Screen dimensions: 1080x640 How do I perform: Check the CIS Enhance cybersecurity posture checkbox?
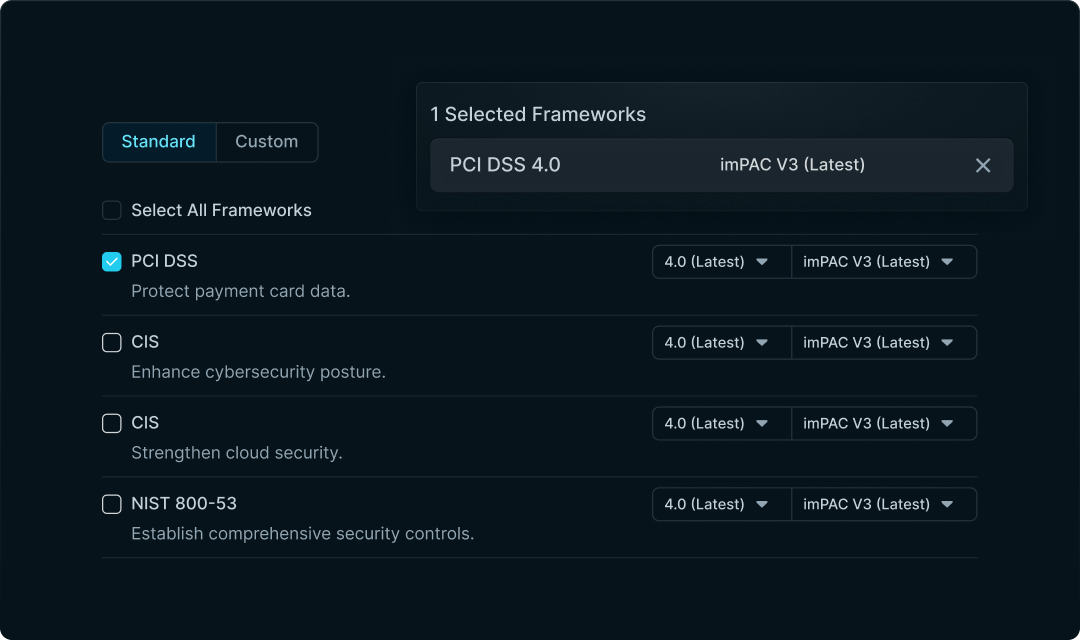[112, 342]
